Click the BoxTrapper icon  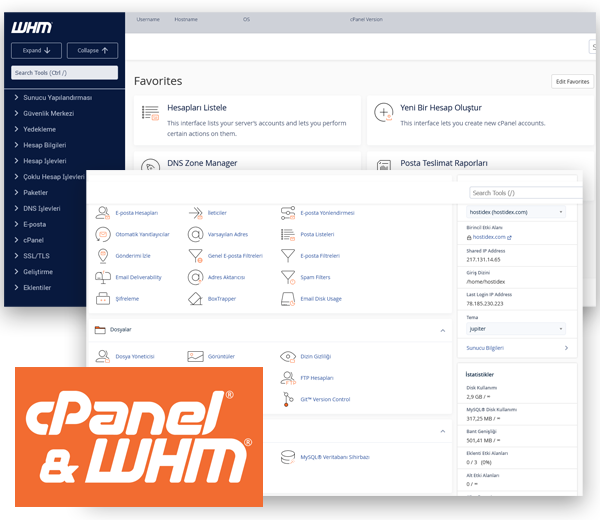(x=196, y=298)
